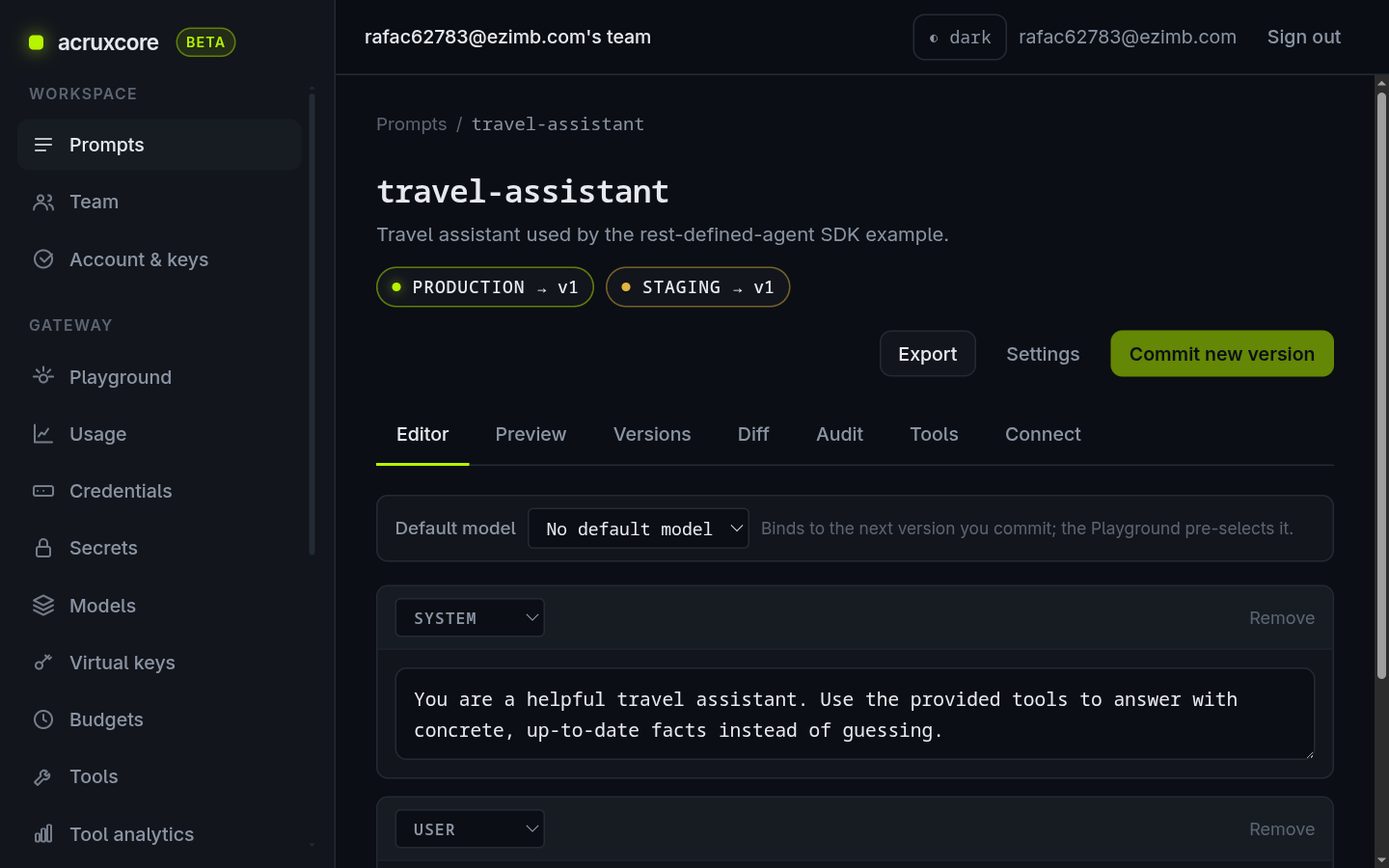
Task: Open Playground in the sidebar
Action: pyautogui.click(x=159, y=377)
